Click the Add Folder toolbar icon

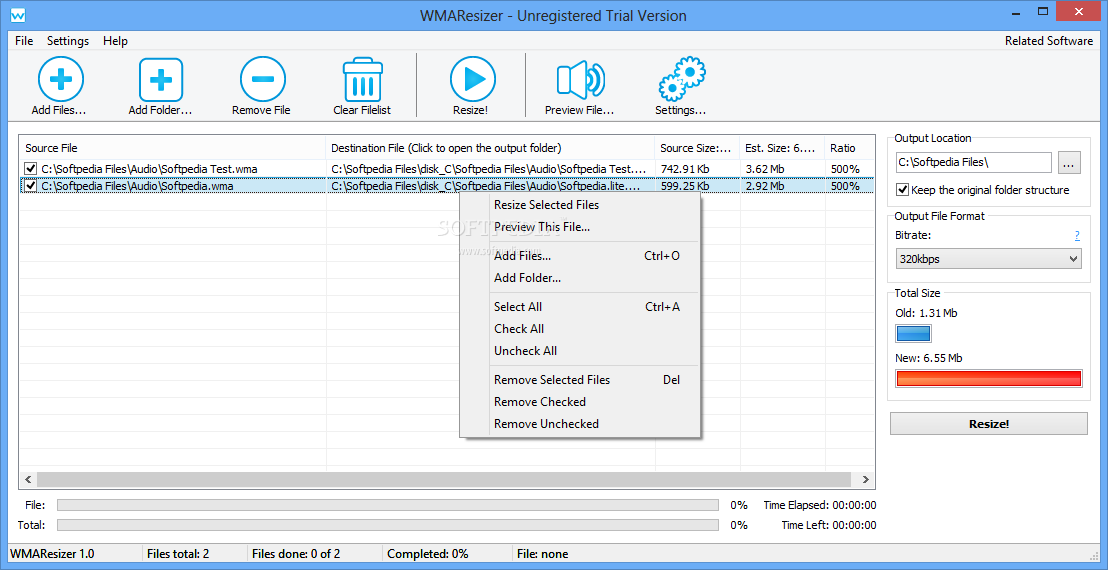(160, 79)
